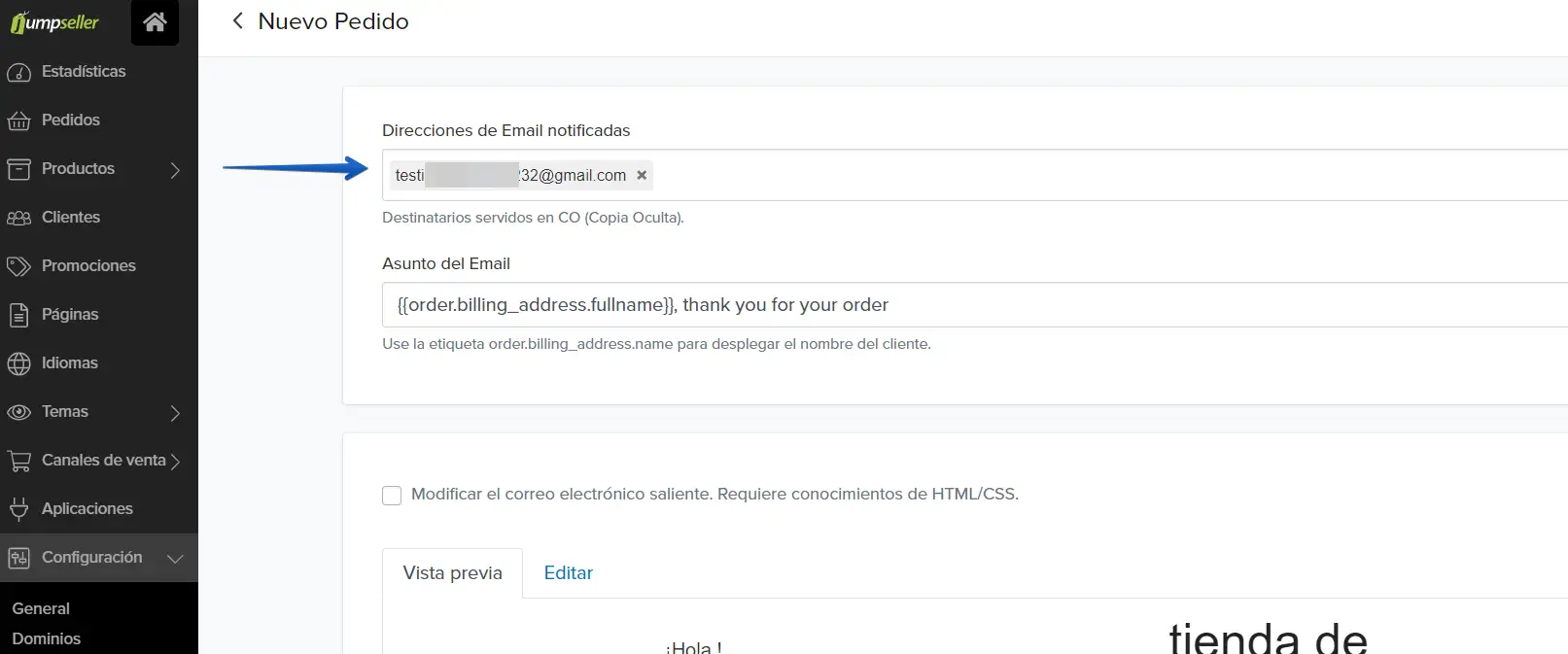Click the Pedidos basket icon

click(18, 120)
